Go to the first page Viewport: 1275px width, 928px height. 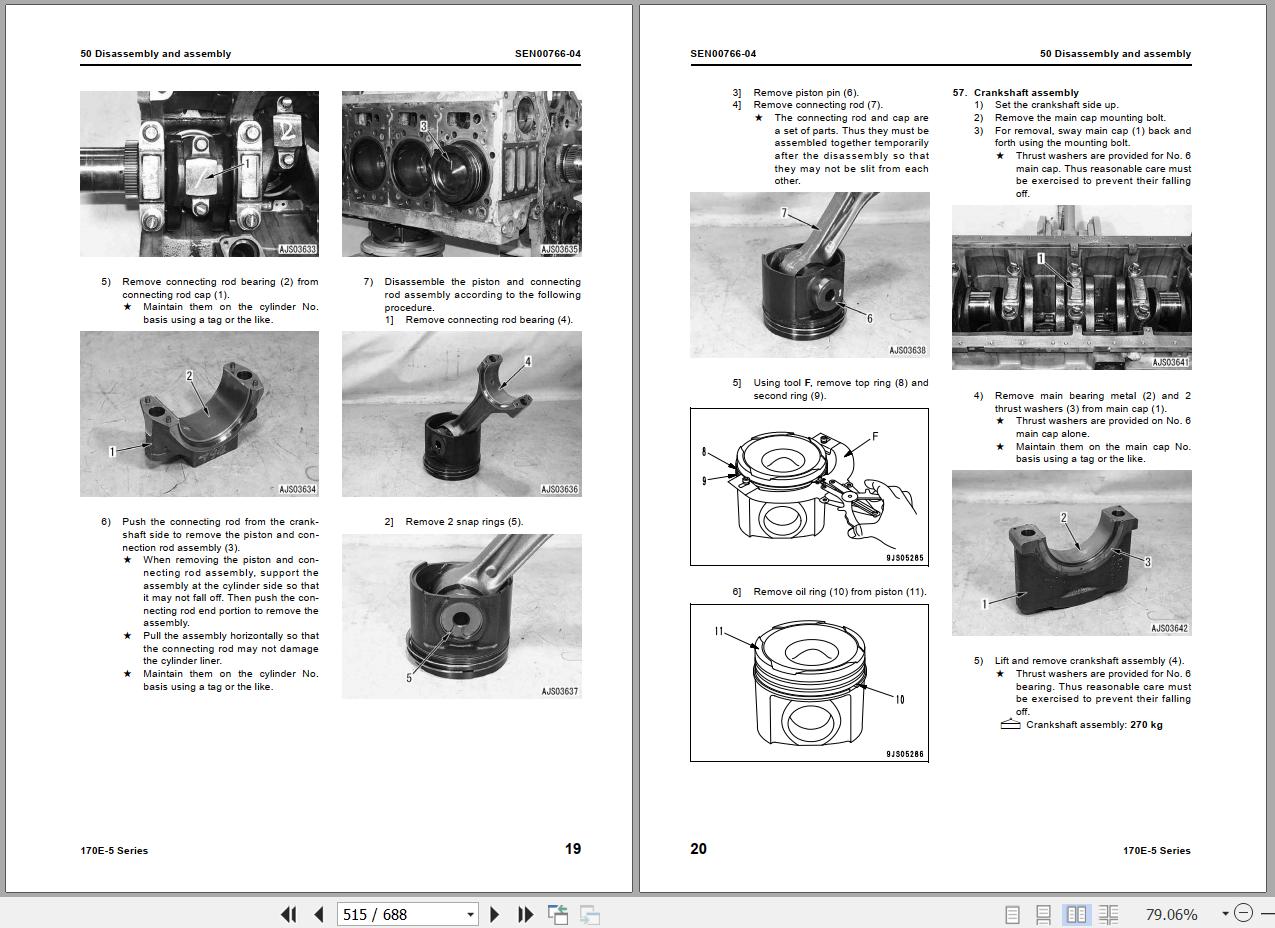(289, 914)
